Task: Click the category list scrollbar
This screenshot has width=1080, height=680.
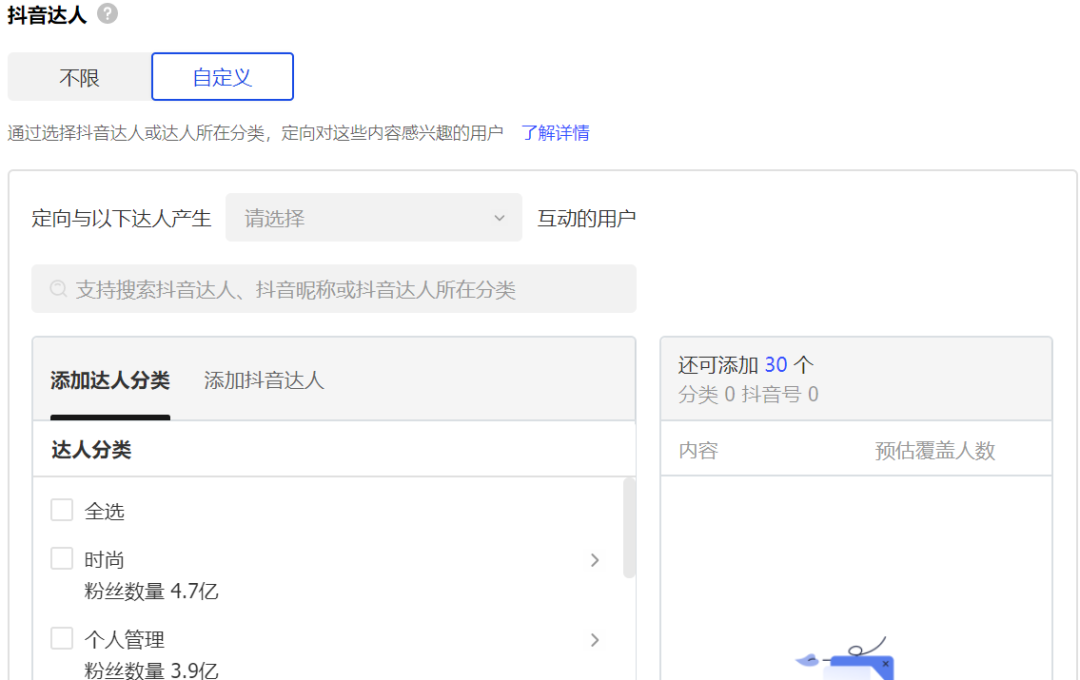Action: (x=629, y=528)
